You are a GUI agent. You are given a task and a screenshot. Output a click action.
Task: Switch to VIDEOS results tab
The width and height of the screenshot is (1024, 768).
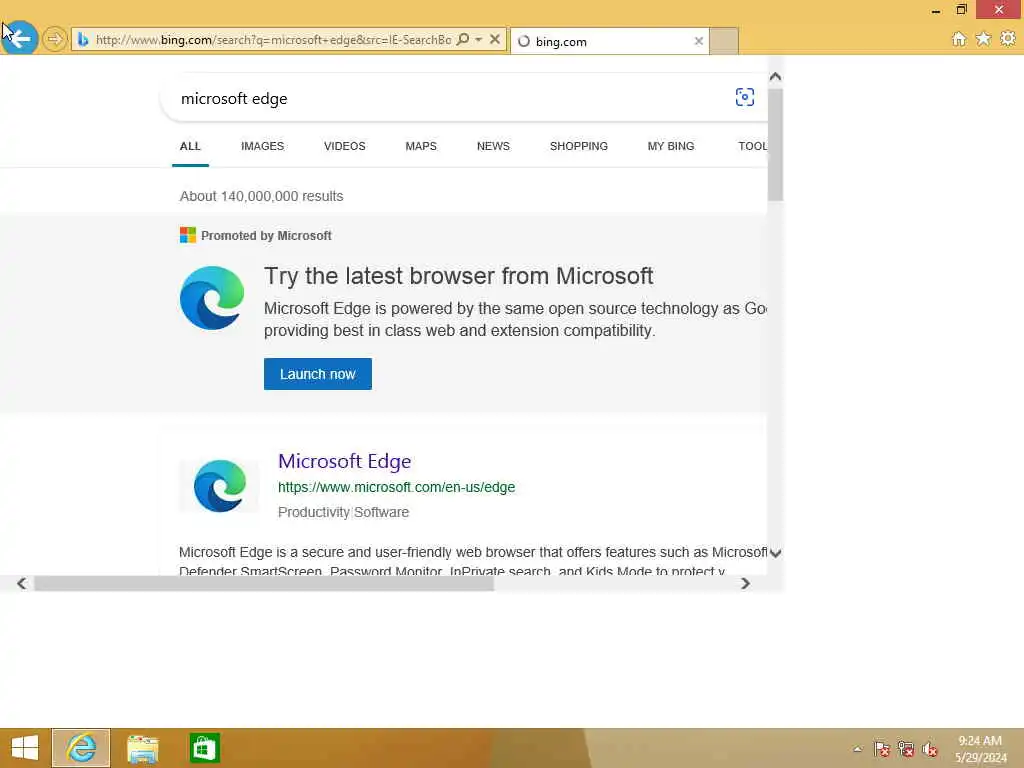coord(345,146)
